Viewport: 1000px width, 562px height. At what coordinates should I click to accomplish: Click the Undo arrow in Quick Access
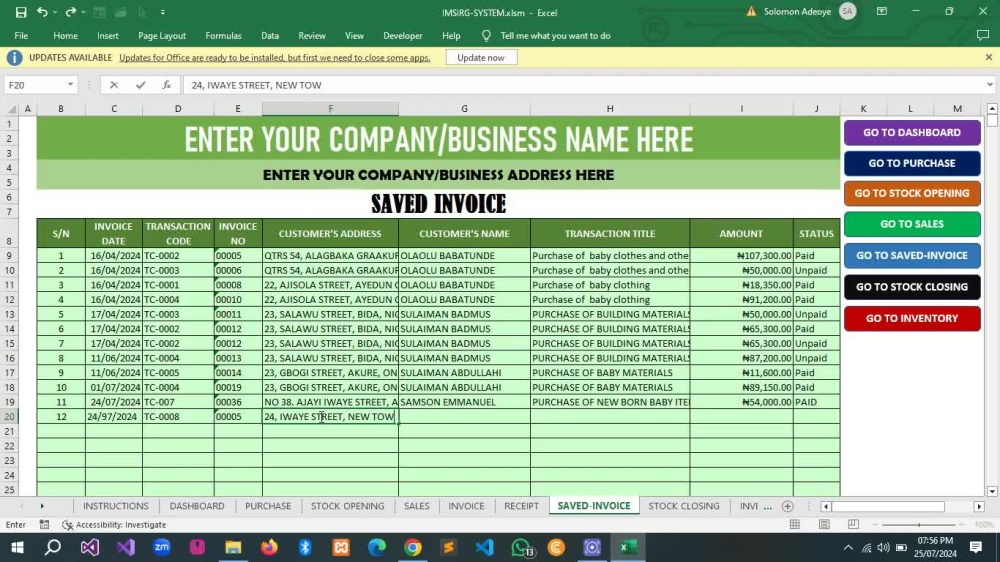pyautogui.click(x=42, y=12)
